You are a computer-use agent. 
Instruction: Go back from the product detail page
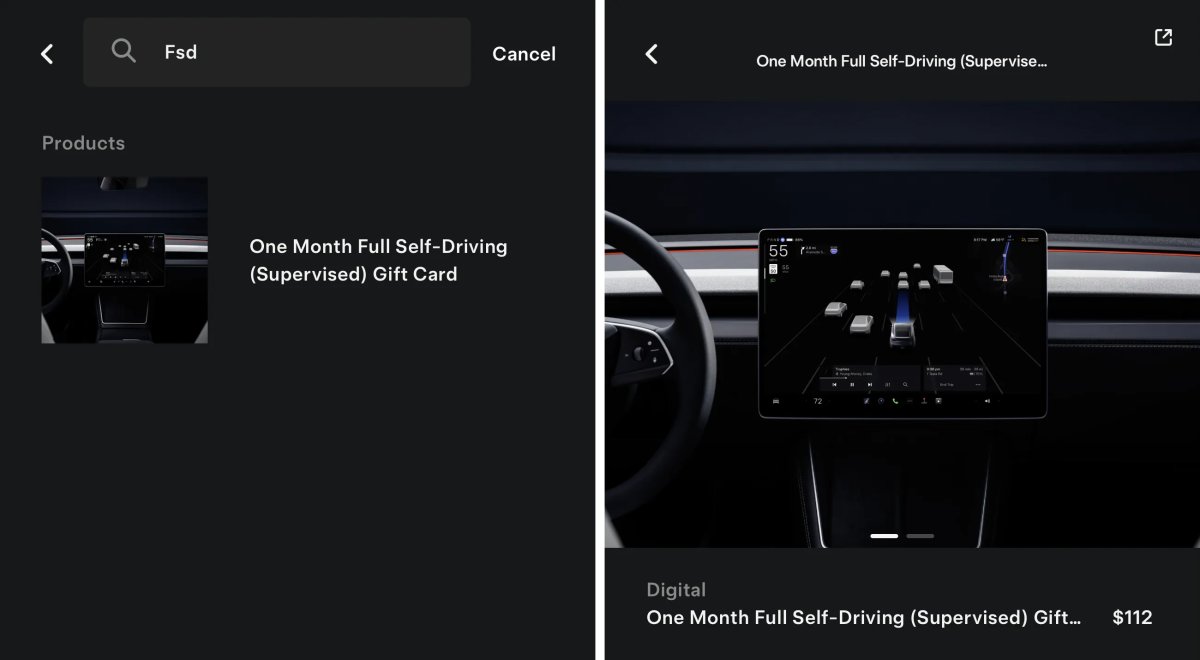[x=652, y=54]
